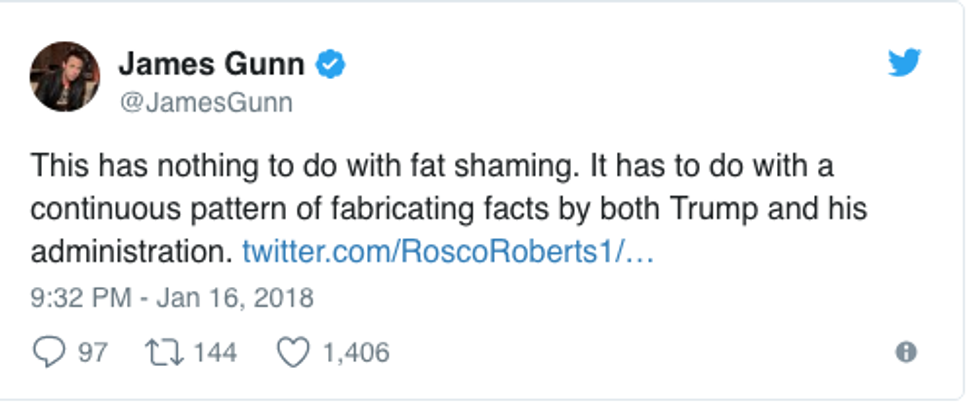Open the tweet info circle icon
Image resolution: width=980 pixels, height=410 pixels.
906,352
